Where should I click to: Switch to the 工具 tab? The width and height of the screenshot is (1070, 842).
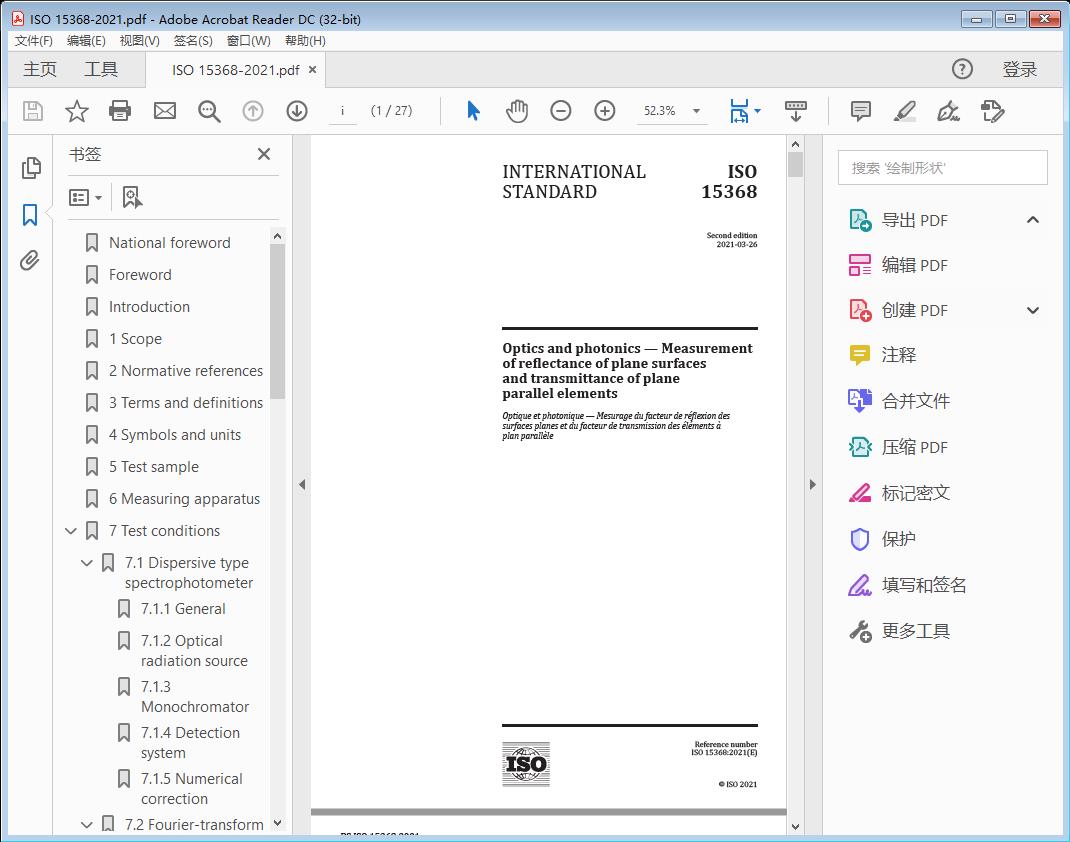[x=101, y=69]
